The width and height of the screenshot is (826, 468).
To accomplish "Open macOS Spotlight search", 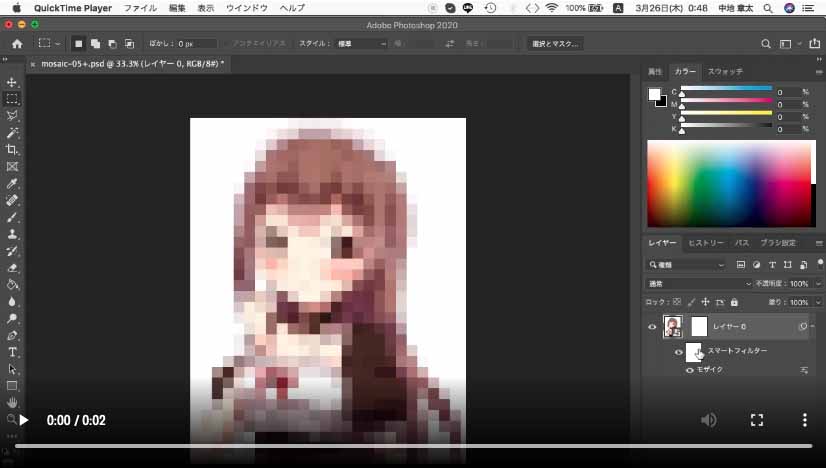I will [768, 8].
